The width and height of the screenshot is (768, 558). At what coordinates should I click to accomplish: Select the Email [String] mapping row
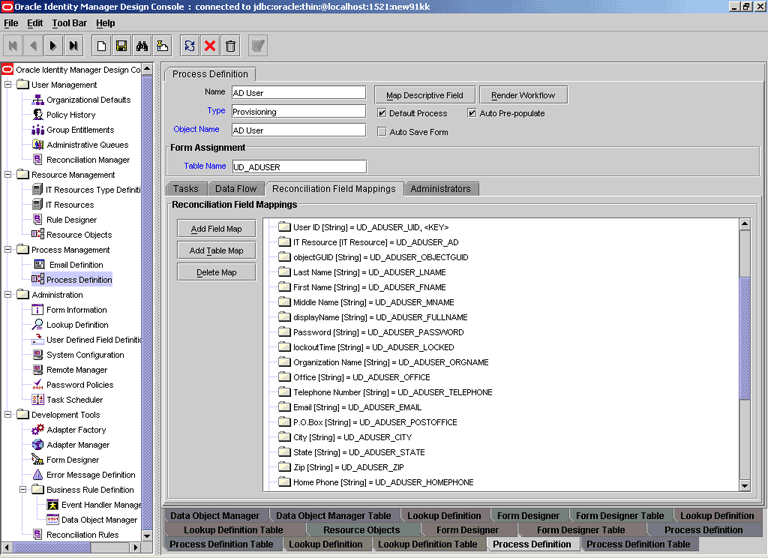[350, 407]
